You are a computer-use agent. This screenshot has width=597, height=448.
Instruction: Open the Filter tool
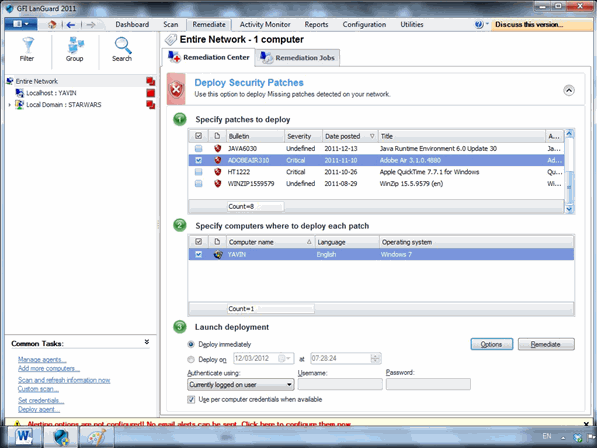click(27, 49)
